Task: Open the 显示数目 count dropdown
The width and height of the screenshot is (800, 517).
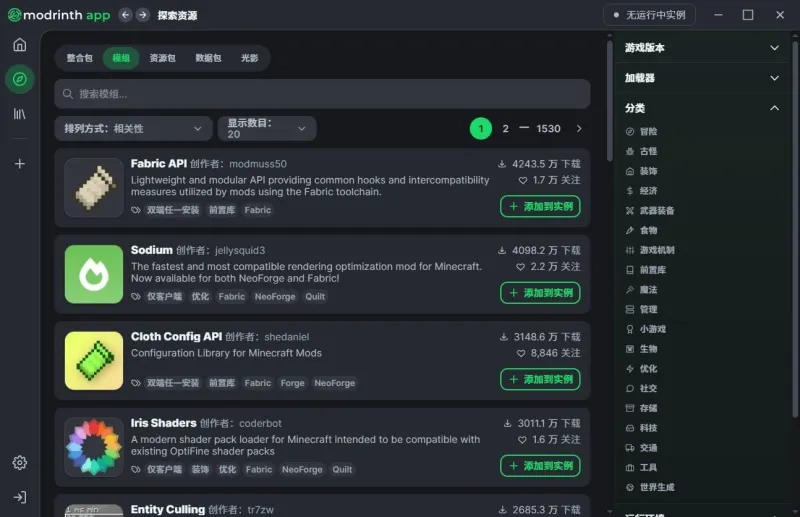Action: 267,129
